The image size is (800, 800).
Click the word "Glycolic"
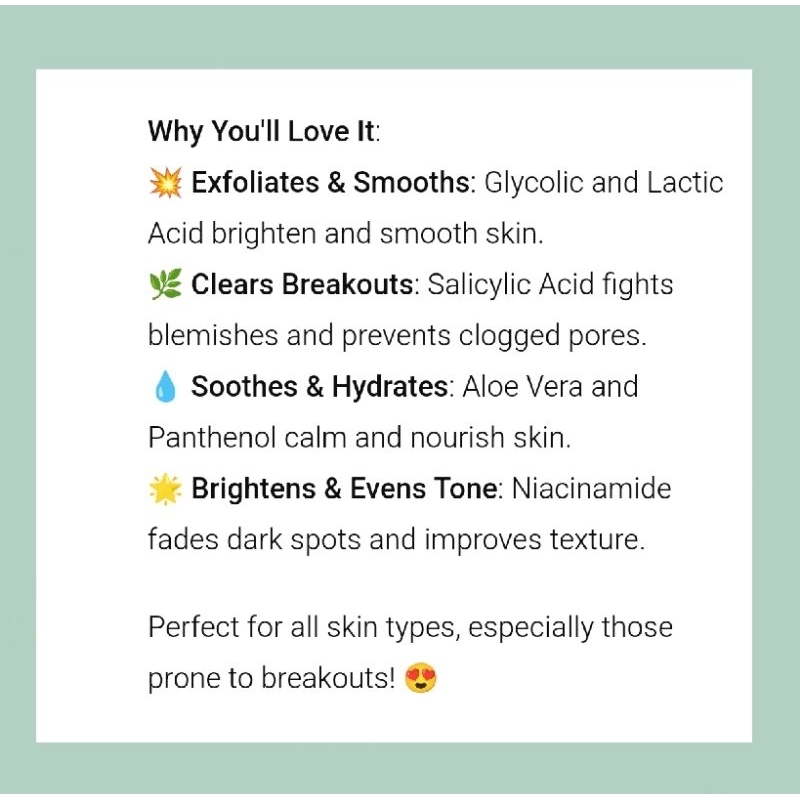tap(526, 183)
